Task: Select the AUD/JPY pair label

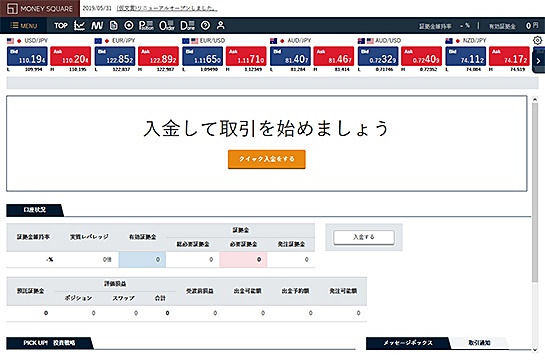Action: click(299, 41)
